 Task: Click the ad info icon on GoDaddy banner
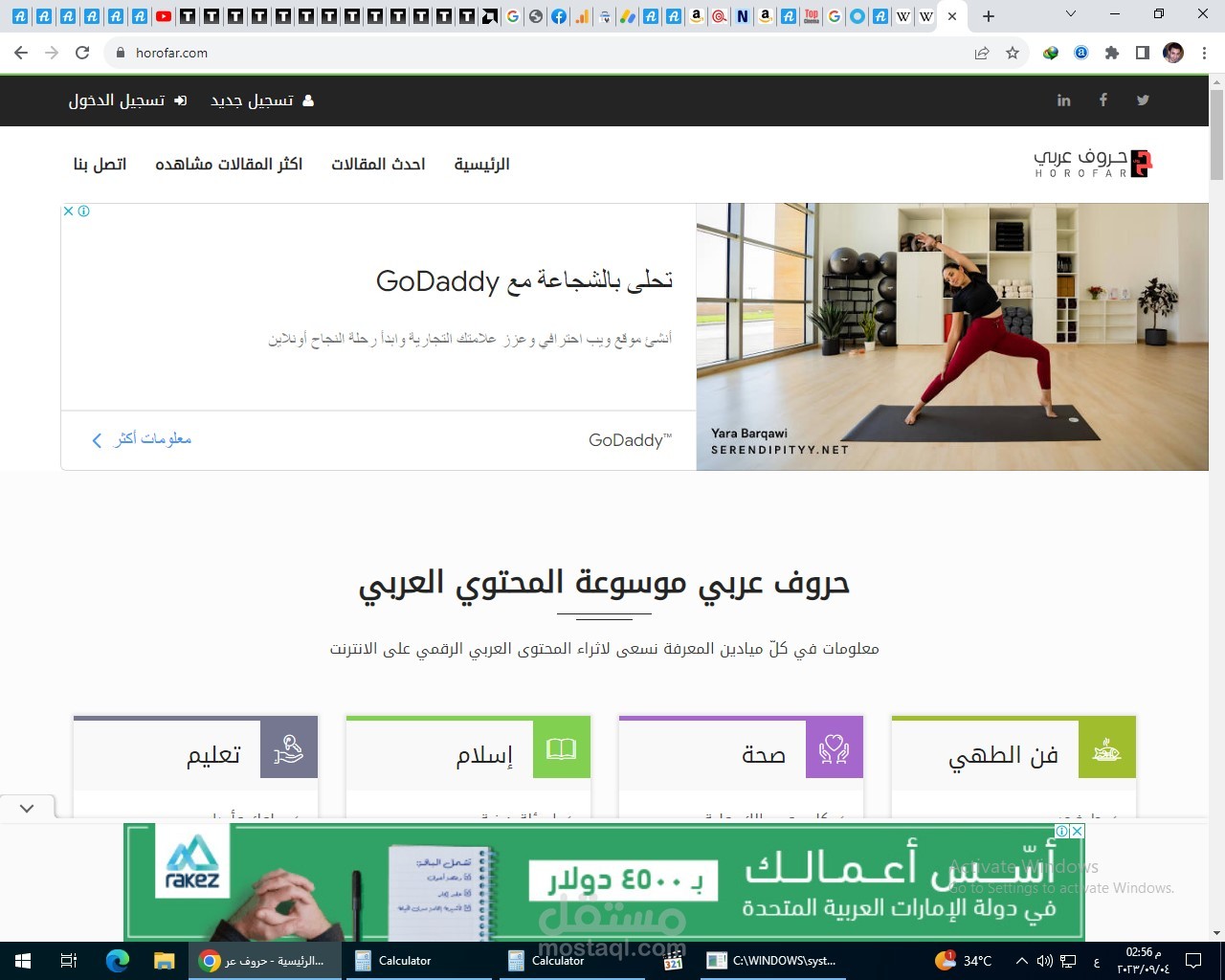(84, 212)
